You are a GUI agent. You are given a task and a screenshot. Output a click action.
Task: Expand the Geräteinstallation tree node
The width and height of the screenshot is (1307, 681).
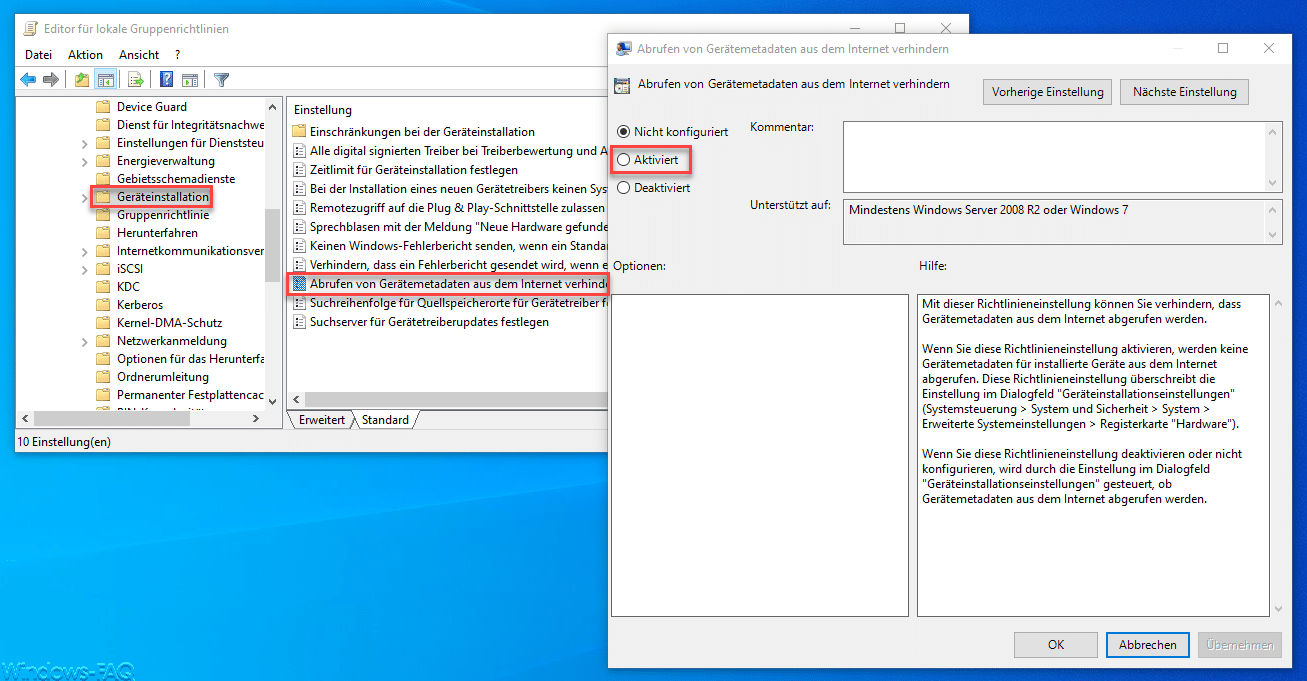coord(85,197)
